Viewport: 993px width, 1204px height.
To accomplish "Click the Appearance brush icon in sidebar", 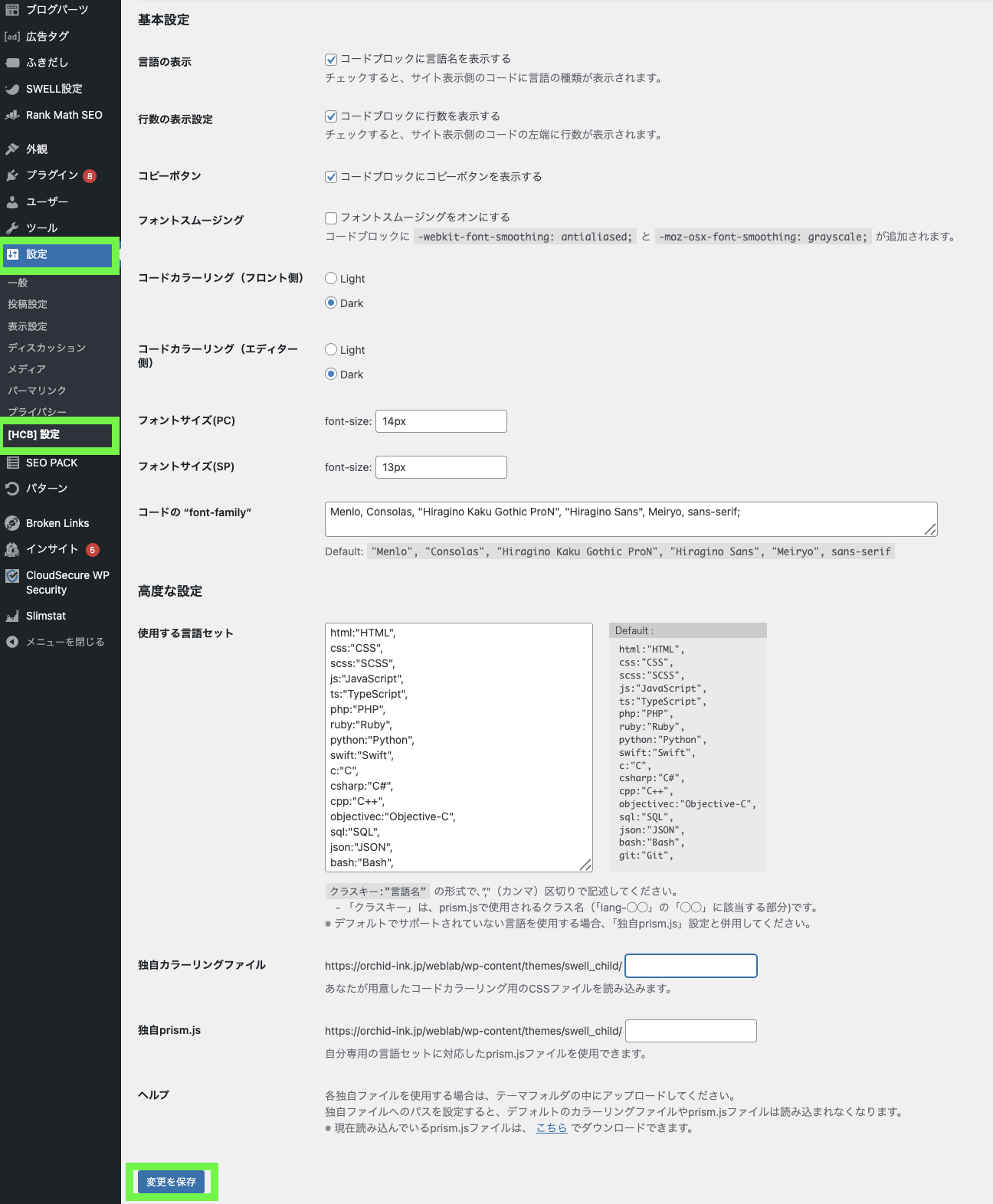I will (x=12, y=149).
